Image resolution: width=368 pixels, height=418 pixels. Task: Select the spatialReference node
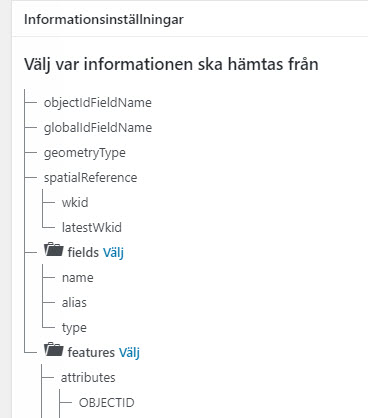90,178
